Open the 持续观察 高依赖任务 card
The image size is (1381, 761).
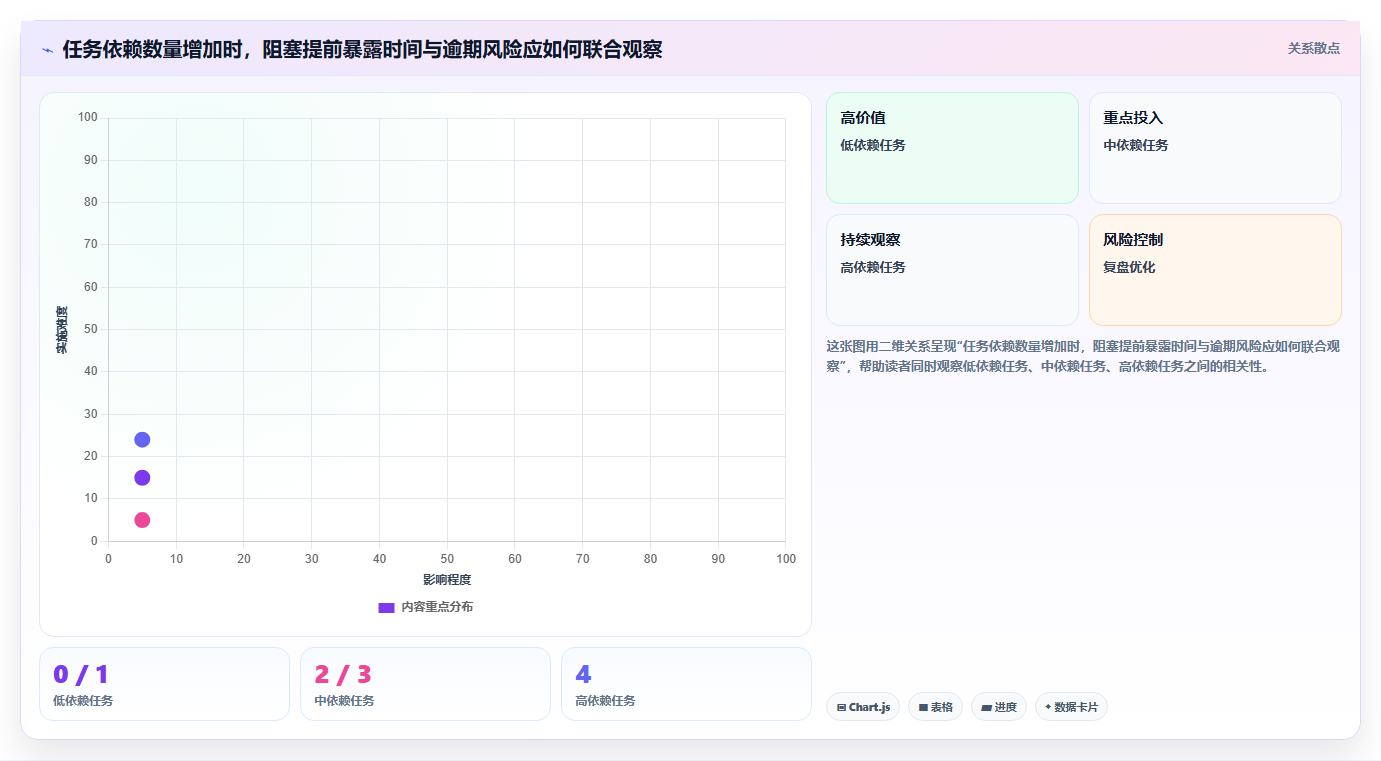point(952,270)
